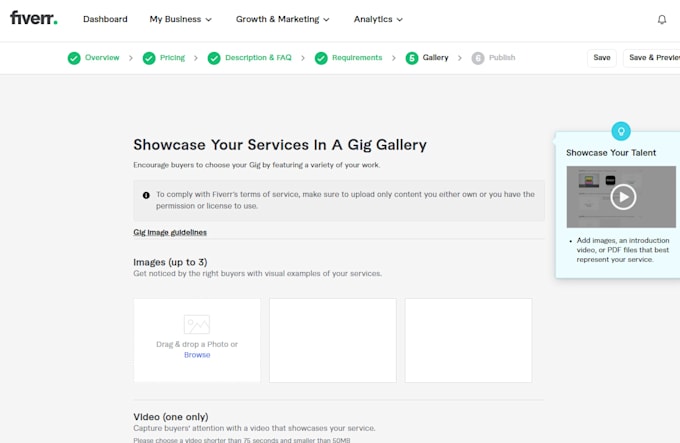This screenshot has height=443, width=680.
Task: Click the Description & FAQ checkmark icon
Action: tap(214, 58)
